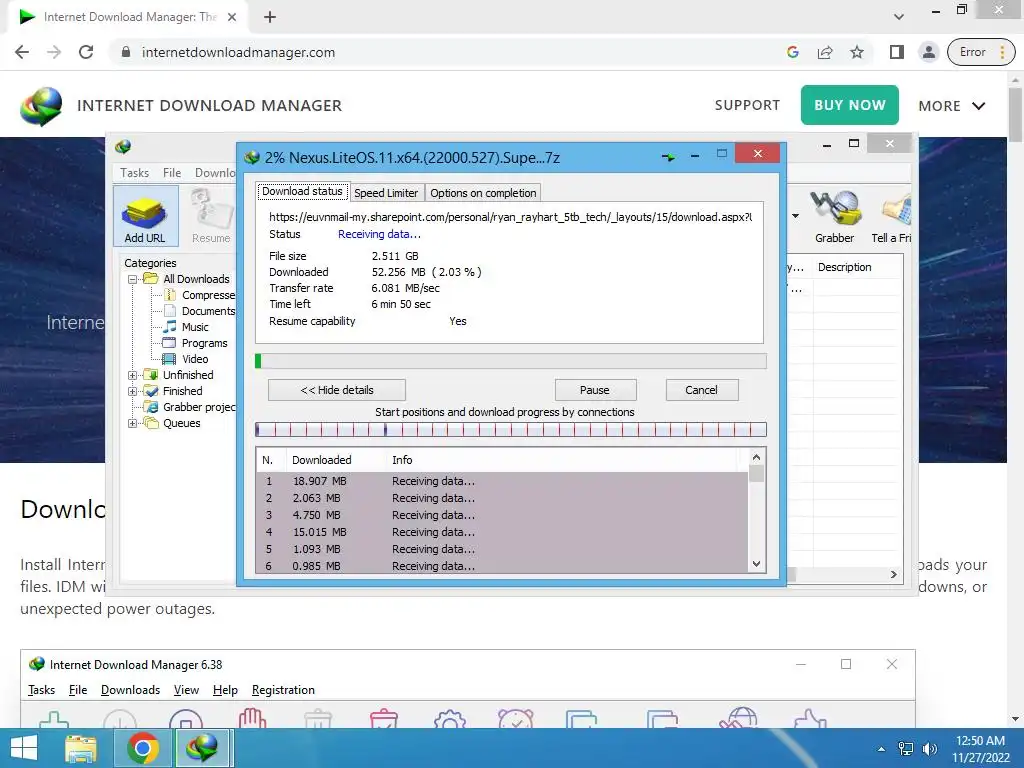Viewport: 1024px width, 768px height.
Task: Show hidden system tray icons
Action: 882,749
